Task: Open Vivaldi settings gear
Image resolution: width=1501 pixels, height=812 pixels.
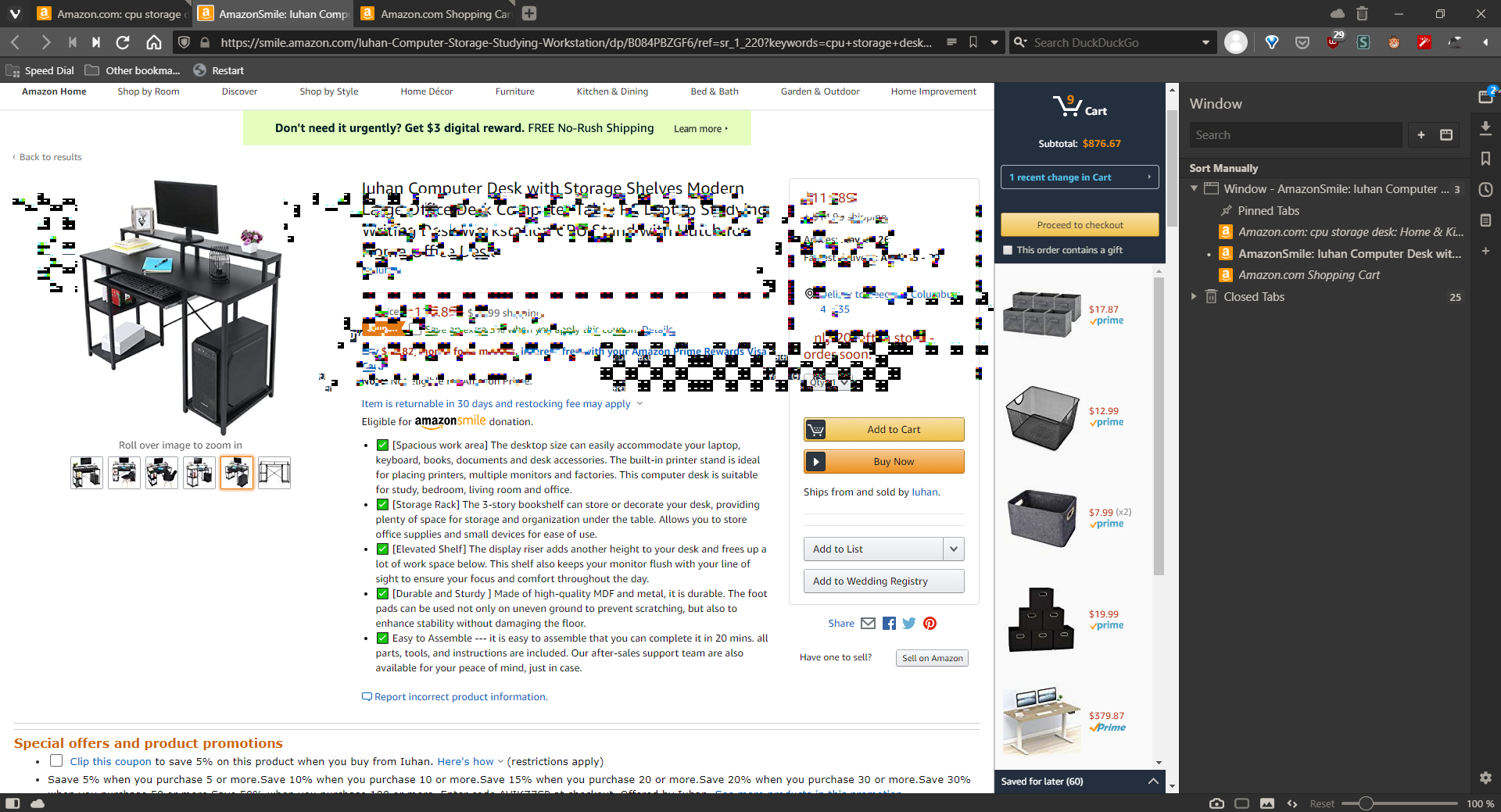Action: coord(1485,778)
